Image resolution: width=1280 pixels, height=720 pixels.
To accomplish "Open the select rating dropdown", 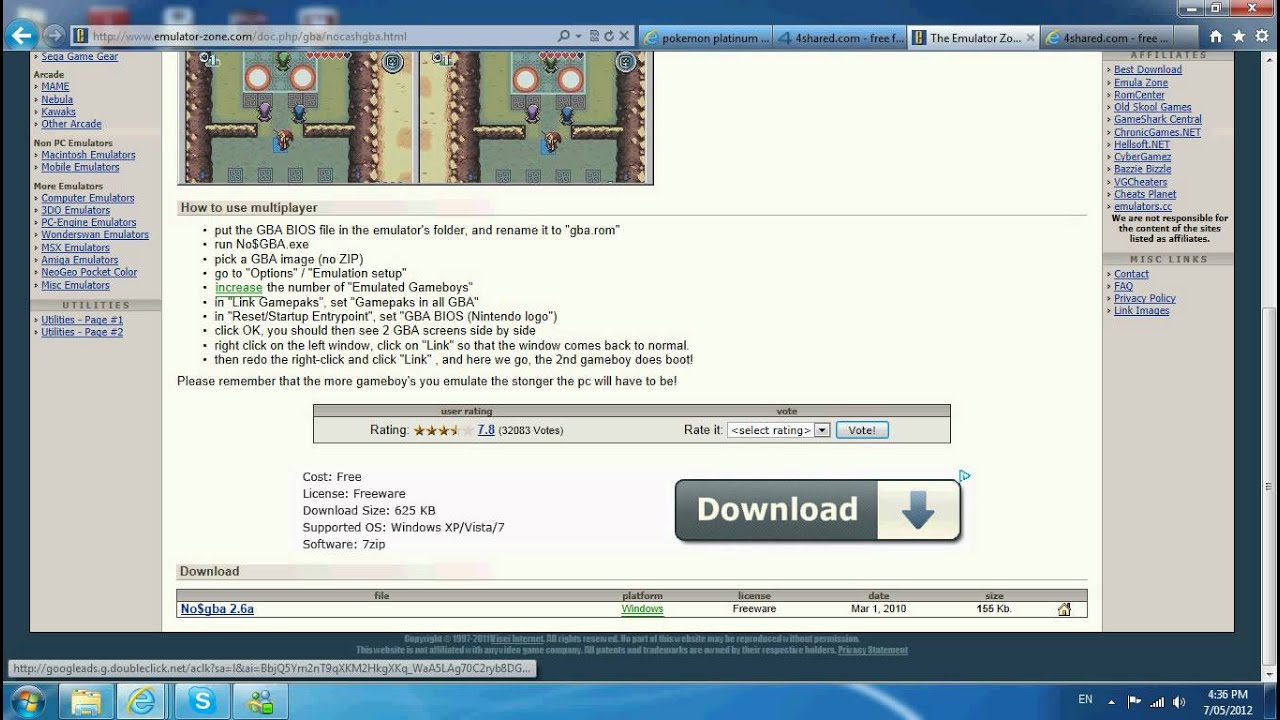I will point(778,430).
